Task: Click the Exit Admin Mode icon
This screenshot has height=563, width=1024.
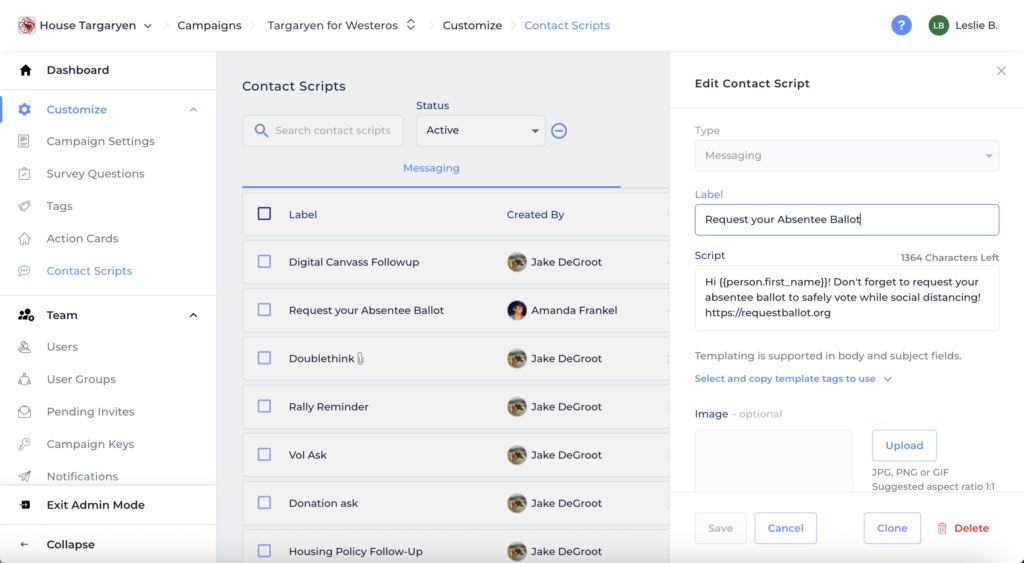Action: pyautogui.click(x=25, y=505)
